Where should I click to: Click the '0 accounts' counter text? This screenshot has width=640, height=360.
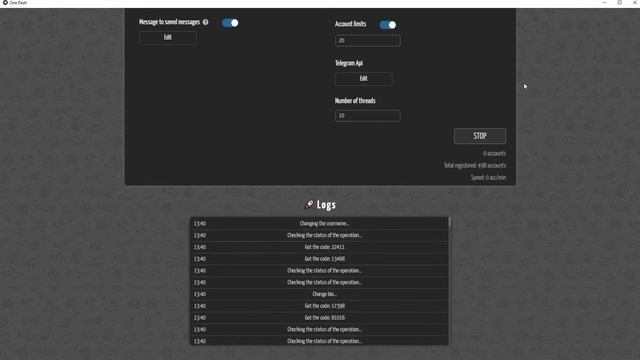[494, 153]
